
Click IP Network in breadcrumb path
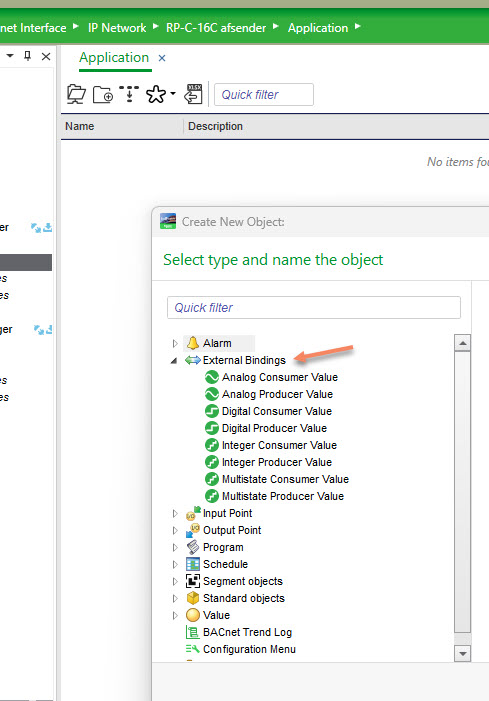point(117,28)
